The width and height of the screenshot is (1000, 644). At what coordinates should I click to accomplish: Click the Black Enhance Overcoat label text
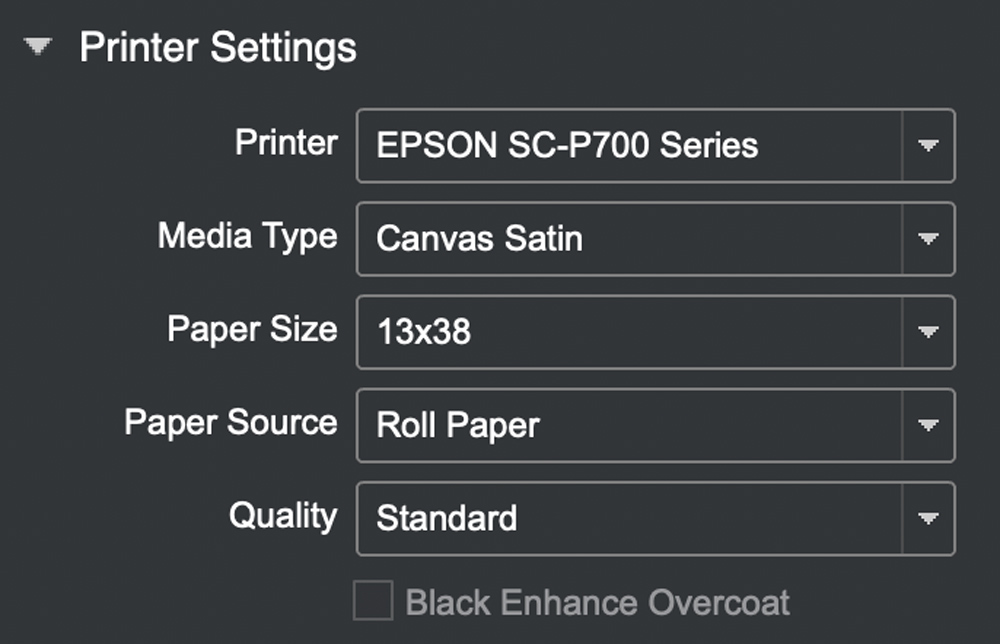(597, 602)
